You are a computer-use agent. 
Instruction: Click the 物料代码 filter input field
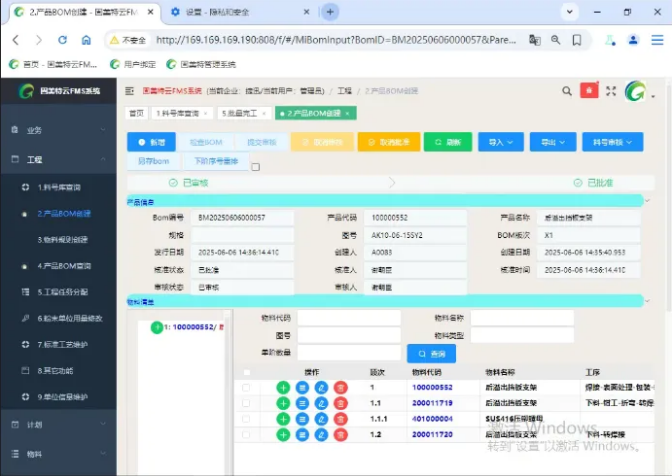click(348, 318)
